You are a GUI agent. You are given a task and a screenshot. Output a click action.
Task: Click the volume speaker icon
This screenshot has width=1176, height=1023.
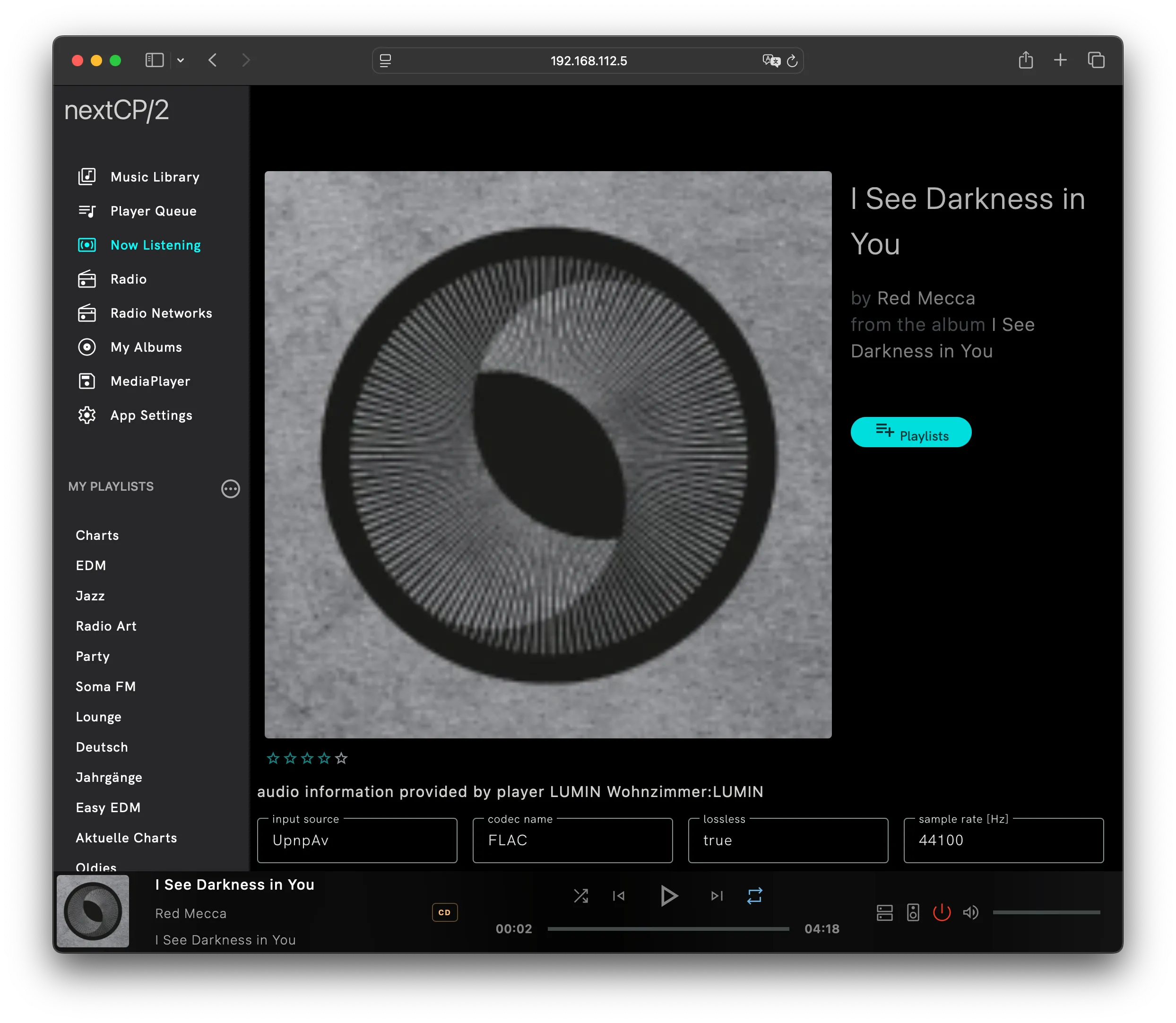(970, 912)
